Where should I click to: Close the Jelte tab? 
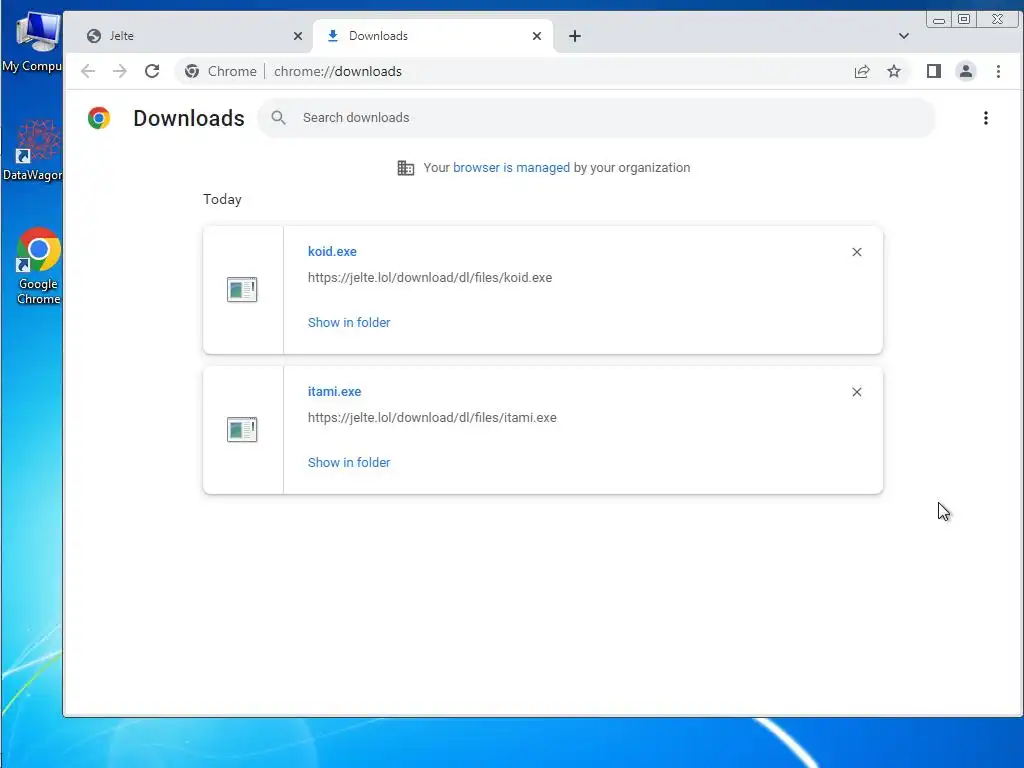pos(298,36)
